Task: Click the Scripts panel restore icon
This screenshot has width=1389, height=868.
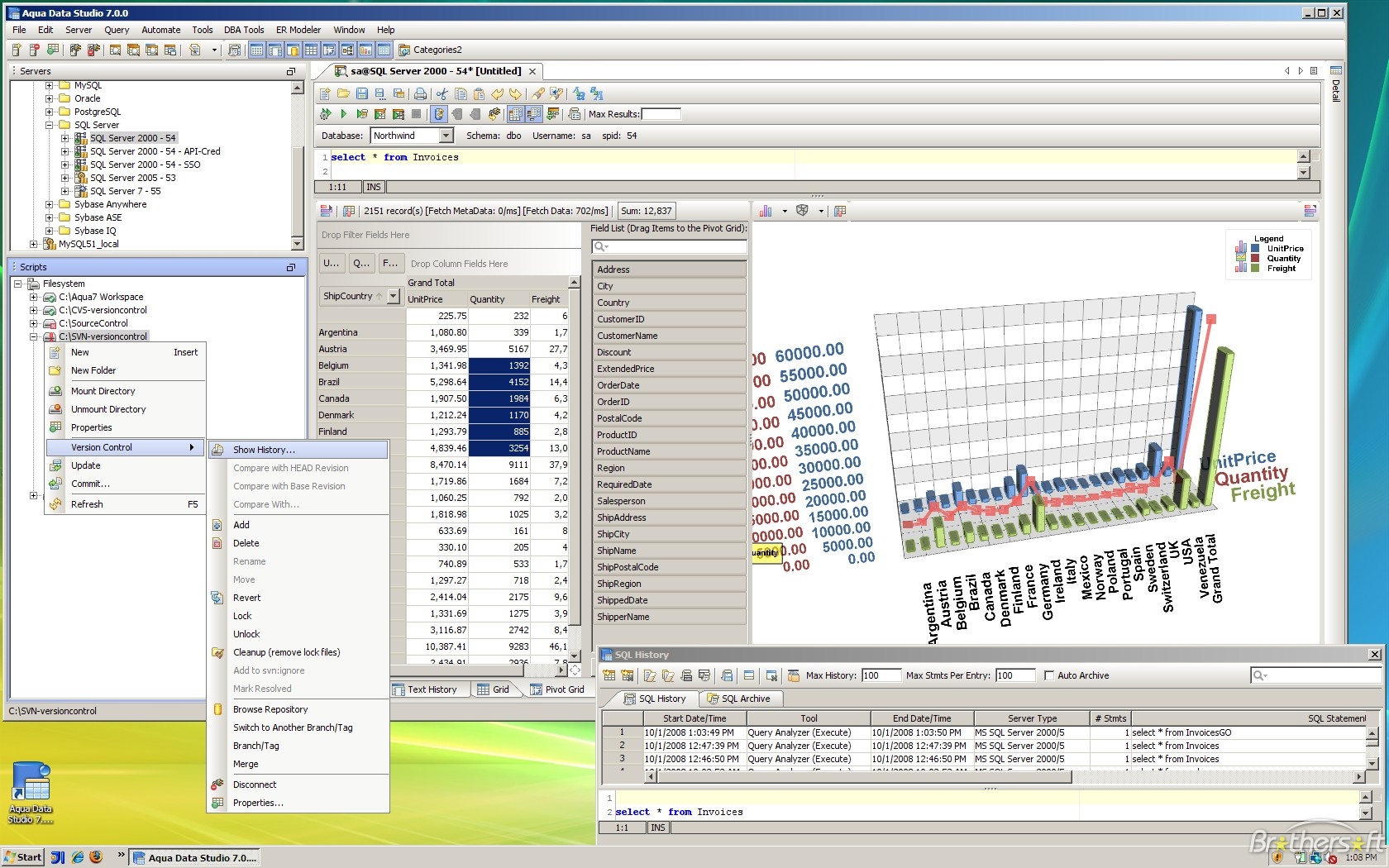Action: 290,268
